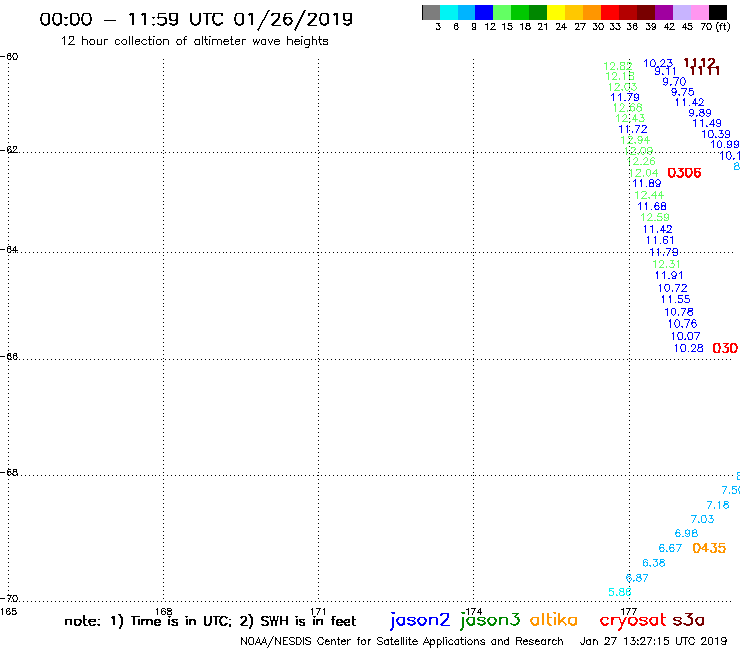The image size is (740, 650).
Task: Click the pink legend color swatch
Action: [699, 12]
